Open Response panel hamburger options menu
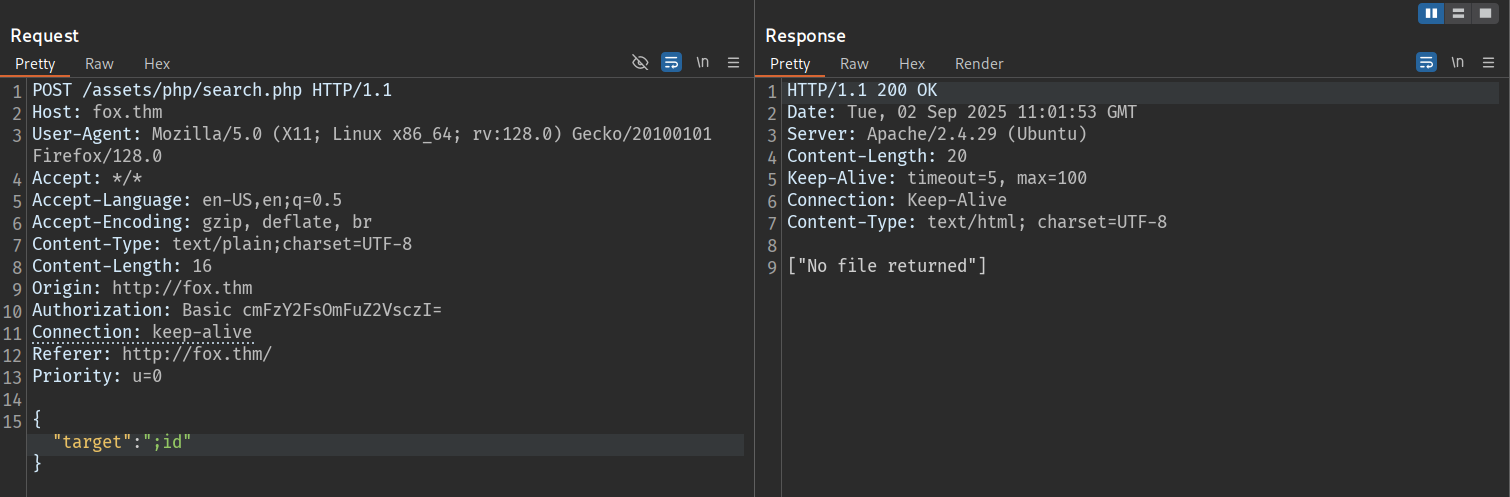 tap(1488, 63)
